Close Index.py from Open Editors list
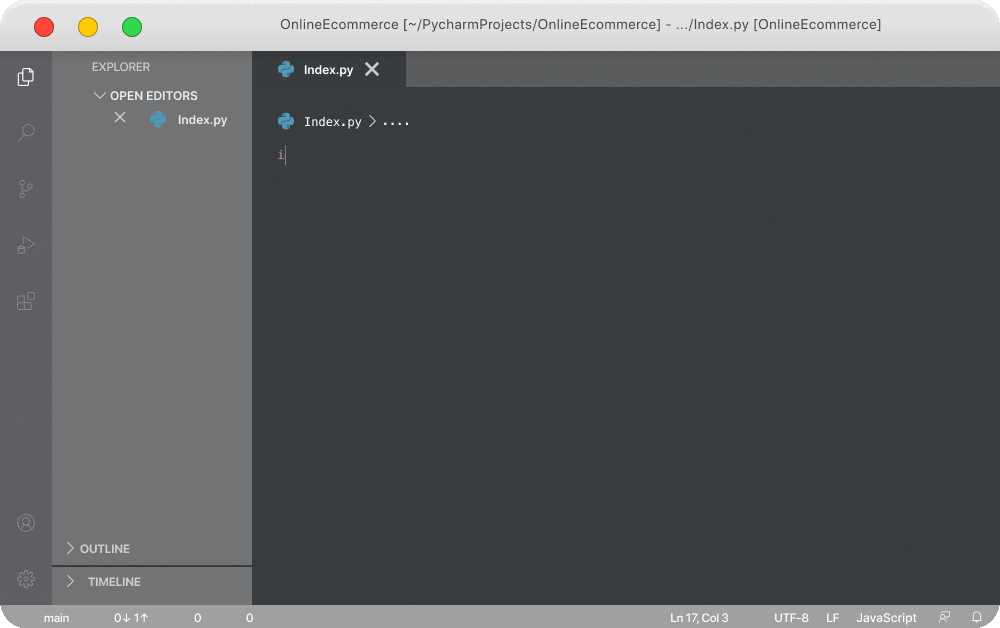Viewport: 1000px width, 628px height. 120,118
